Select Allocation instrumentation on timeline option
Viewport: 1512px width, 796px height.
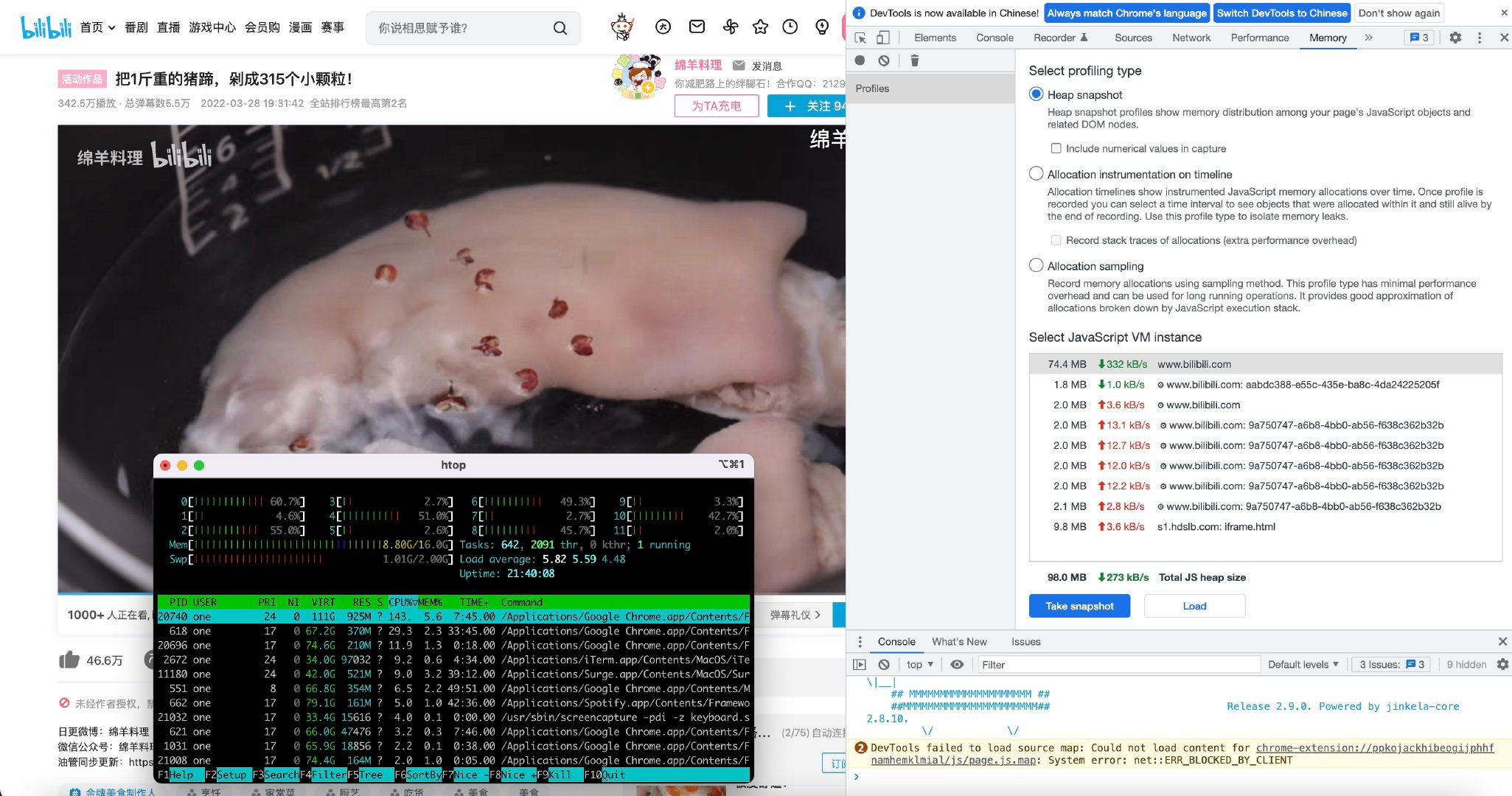pos(1036,174)
